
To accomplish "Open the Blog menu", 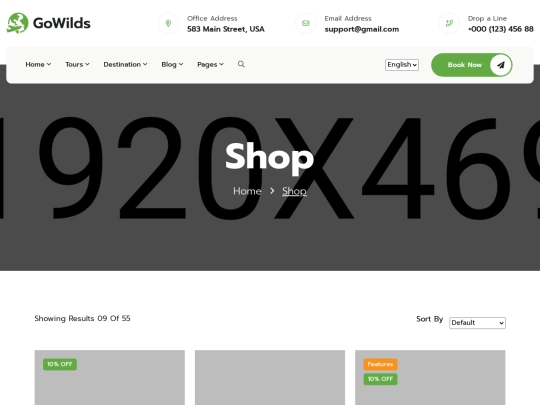I will coord(172,64).
